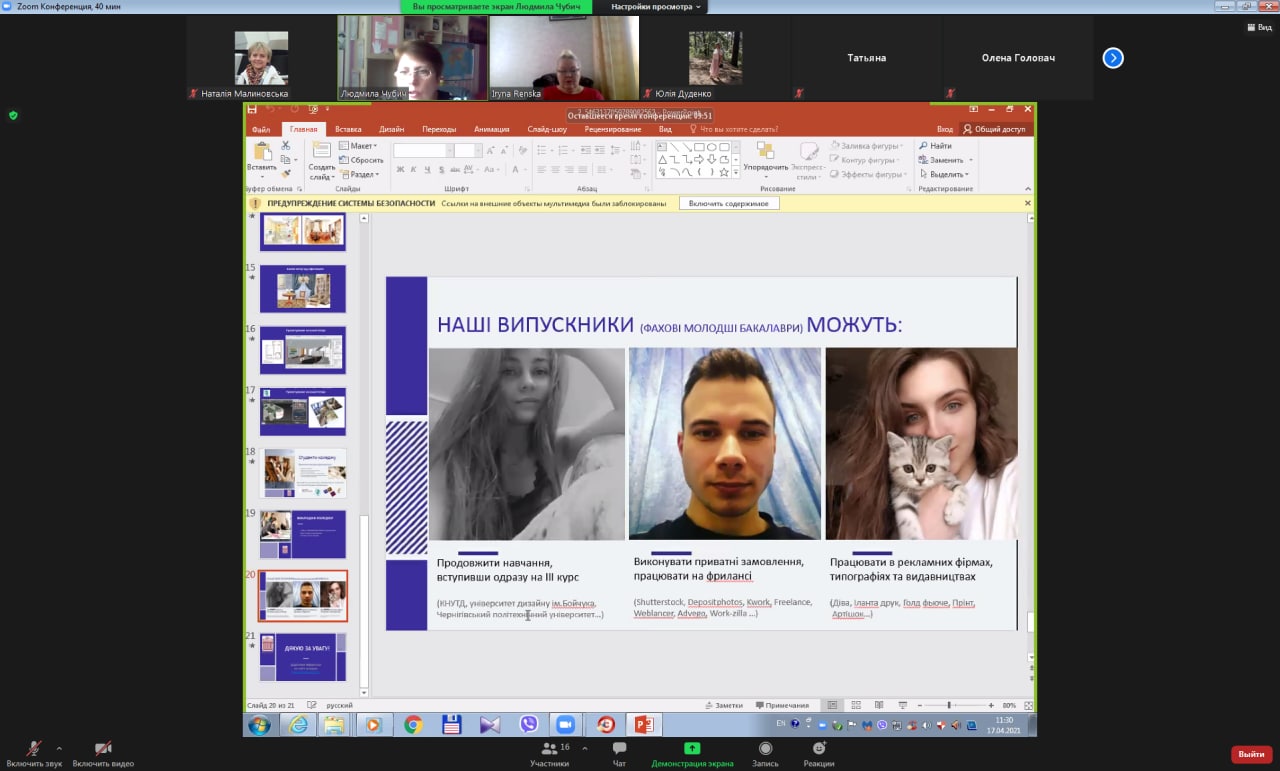
Task: Select slide 19 thumbnail in the panel
Action: click(x=303, y=534)
